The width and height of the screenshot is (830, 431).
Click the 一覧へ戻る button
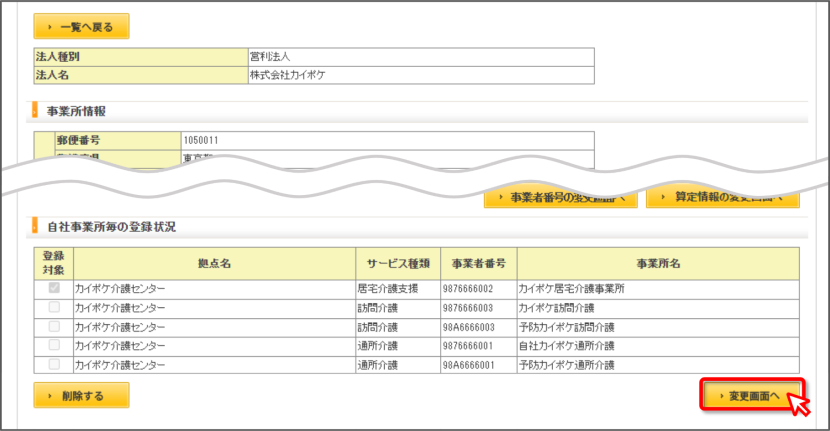point(82,26)
